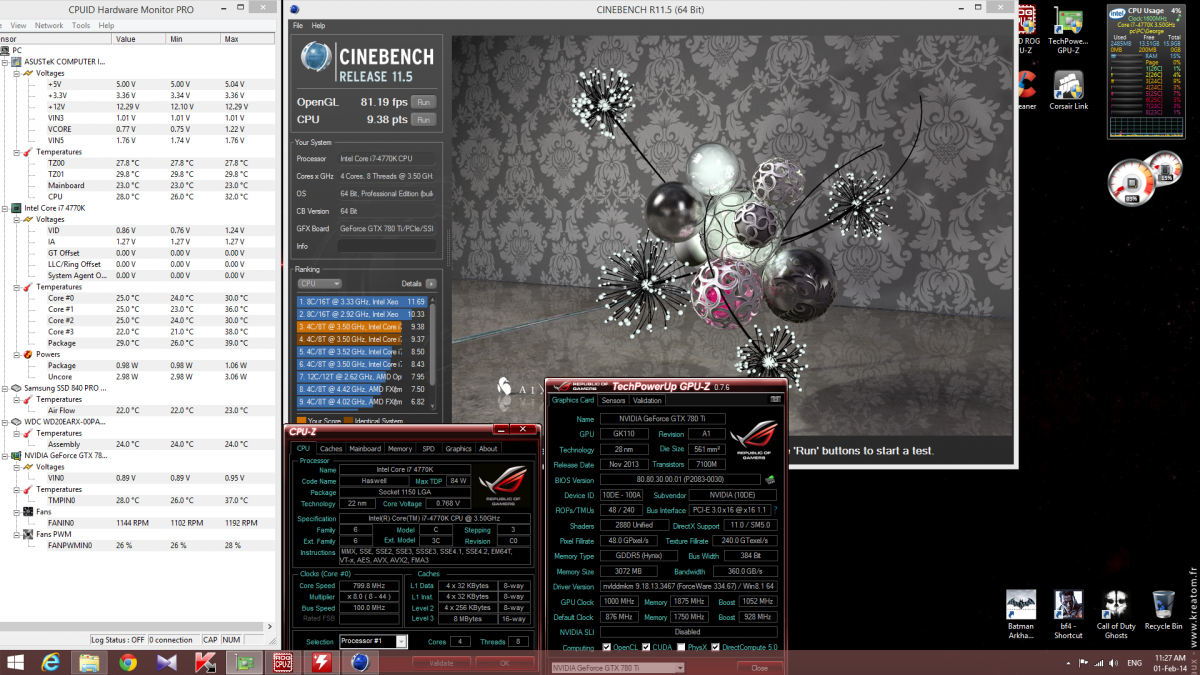Click the Cinebench ranking list scrollbar
The image size is (1200, 675).
(433, 352)
